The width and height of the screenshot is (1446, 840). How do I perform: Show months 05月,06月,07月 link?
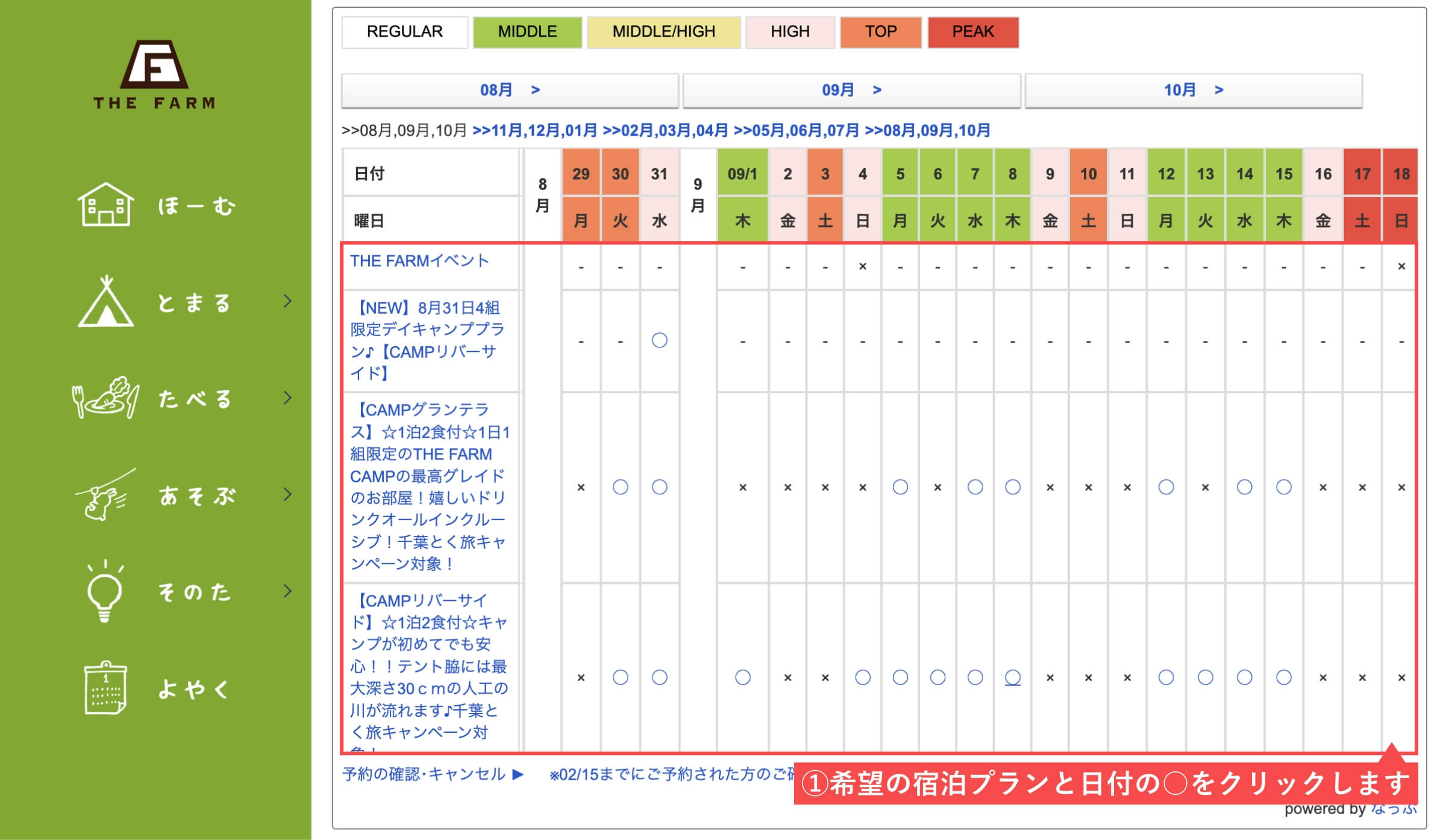pyautogui.click(x=796, y=131)
